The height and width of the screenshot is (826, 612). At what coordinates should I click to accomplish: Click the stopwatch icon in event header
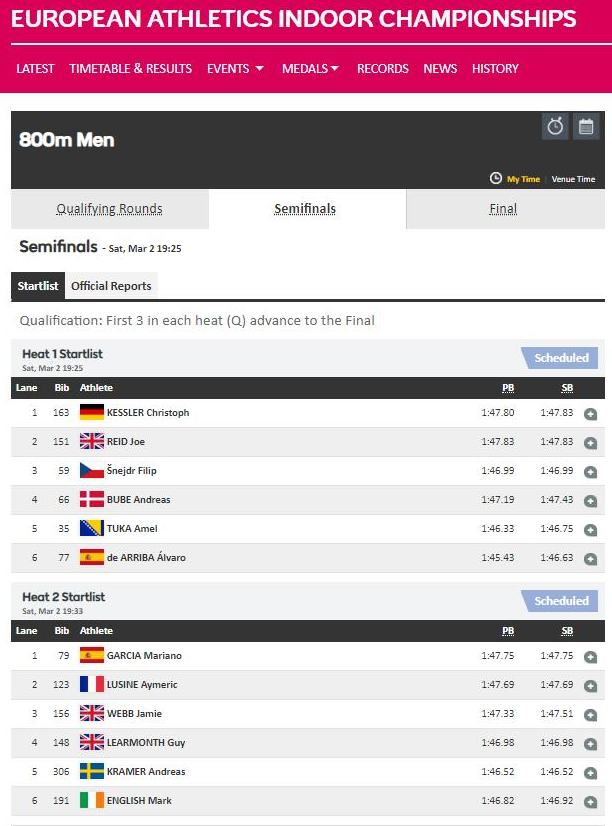pyautogui.click(x=555, y=127)
